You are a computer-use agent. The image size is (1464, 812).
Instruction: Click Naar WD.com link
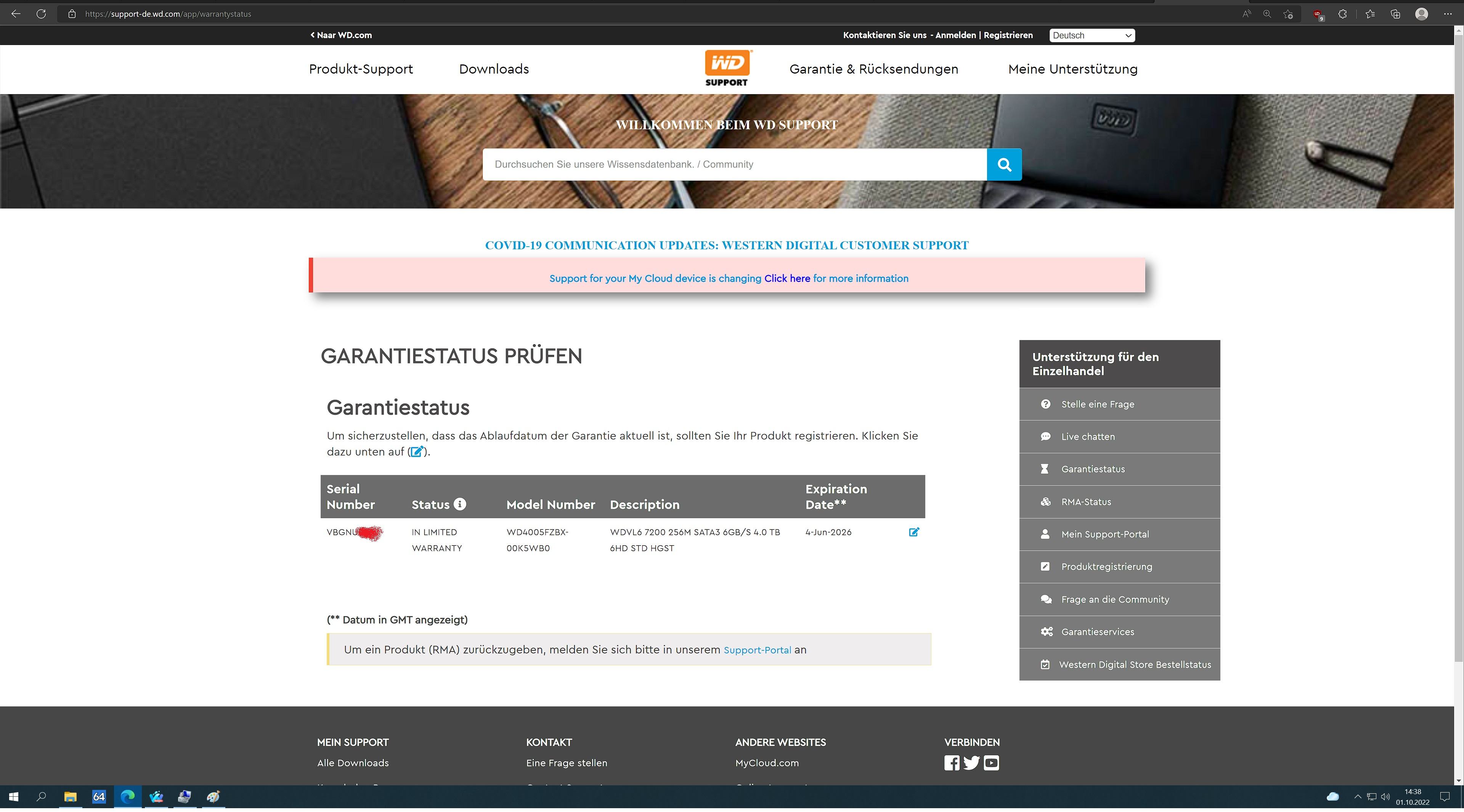click(341, 35)
